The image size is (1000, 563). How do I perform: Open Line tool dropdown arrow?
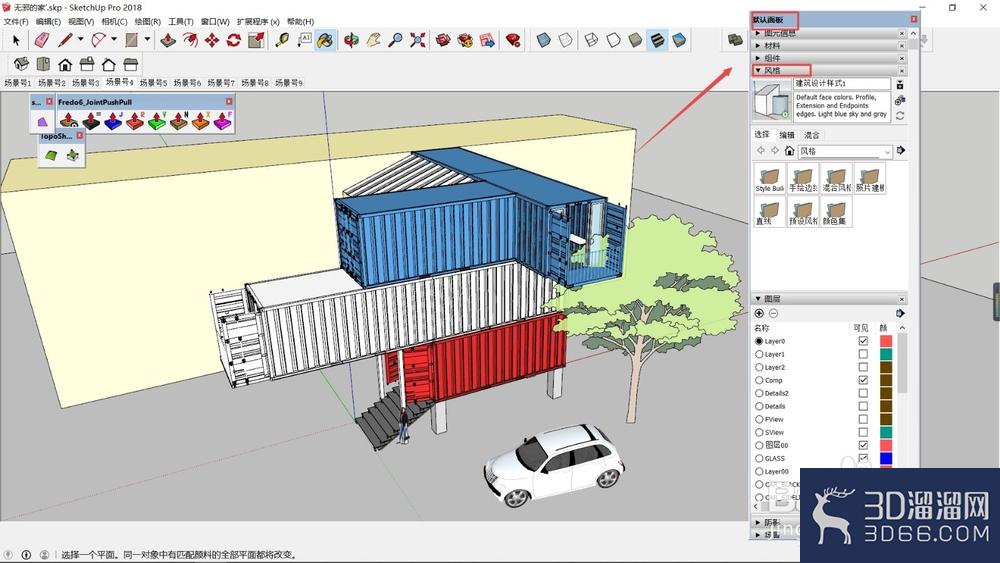pyautogui.click(x=80, y=40)
